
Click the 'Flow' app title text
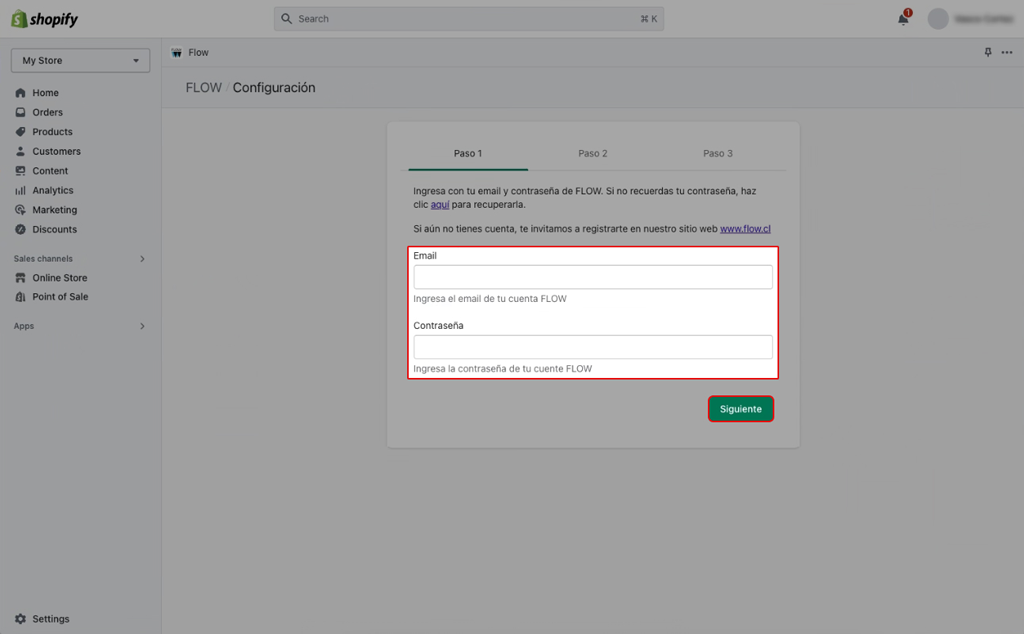(x=199, y=53)
